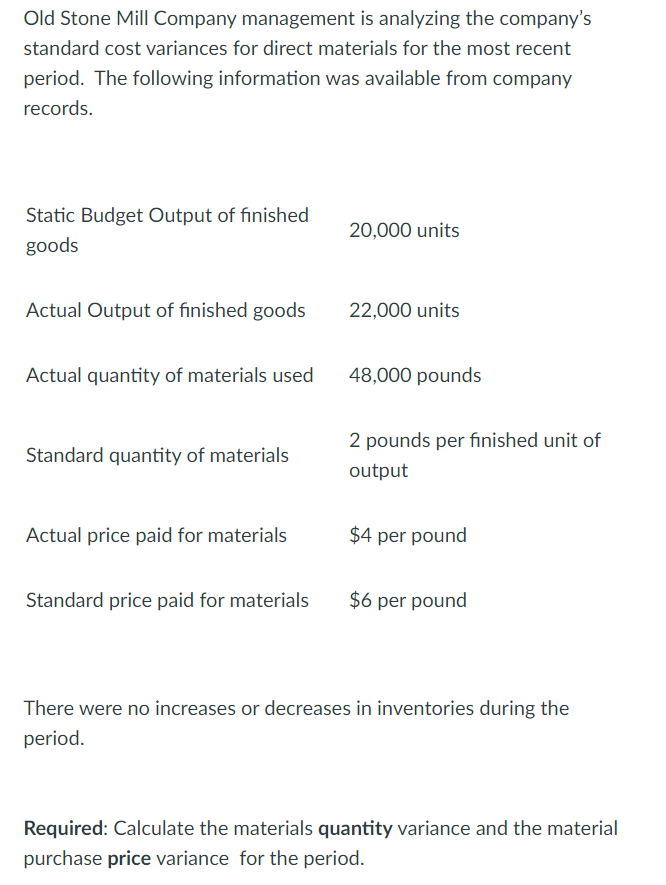Click the 'Actual quantity of materials used' label
The image size is (666, 885).
click(169, 375)
